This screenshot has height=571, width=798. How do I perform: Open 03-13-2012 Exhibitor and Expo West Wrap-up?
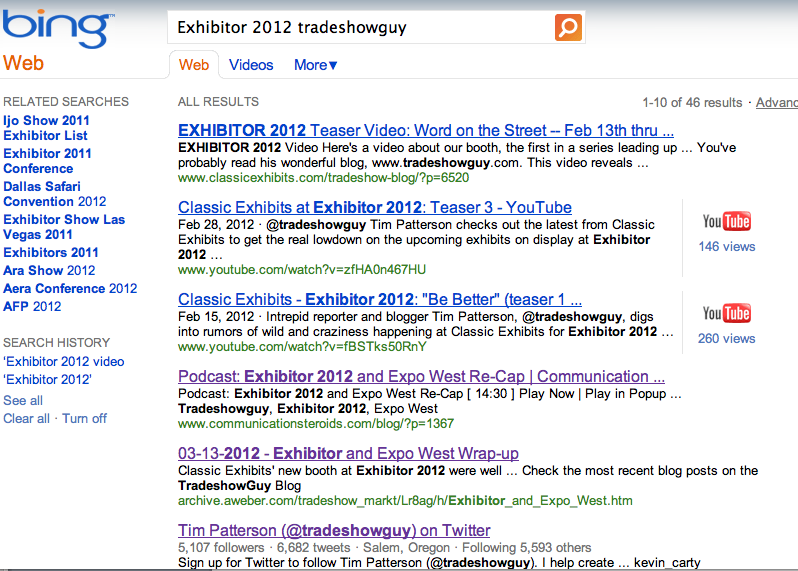(348, 453)
